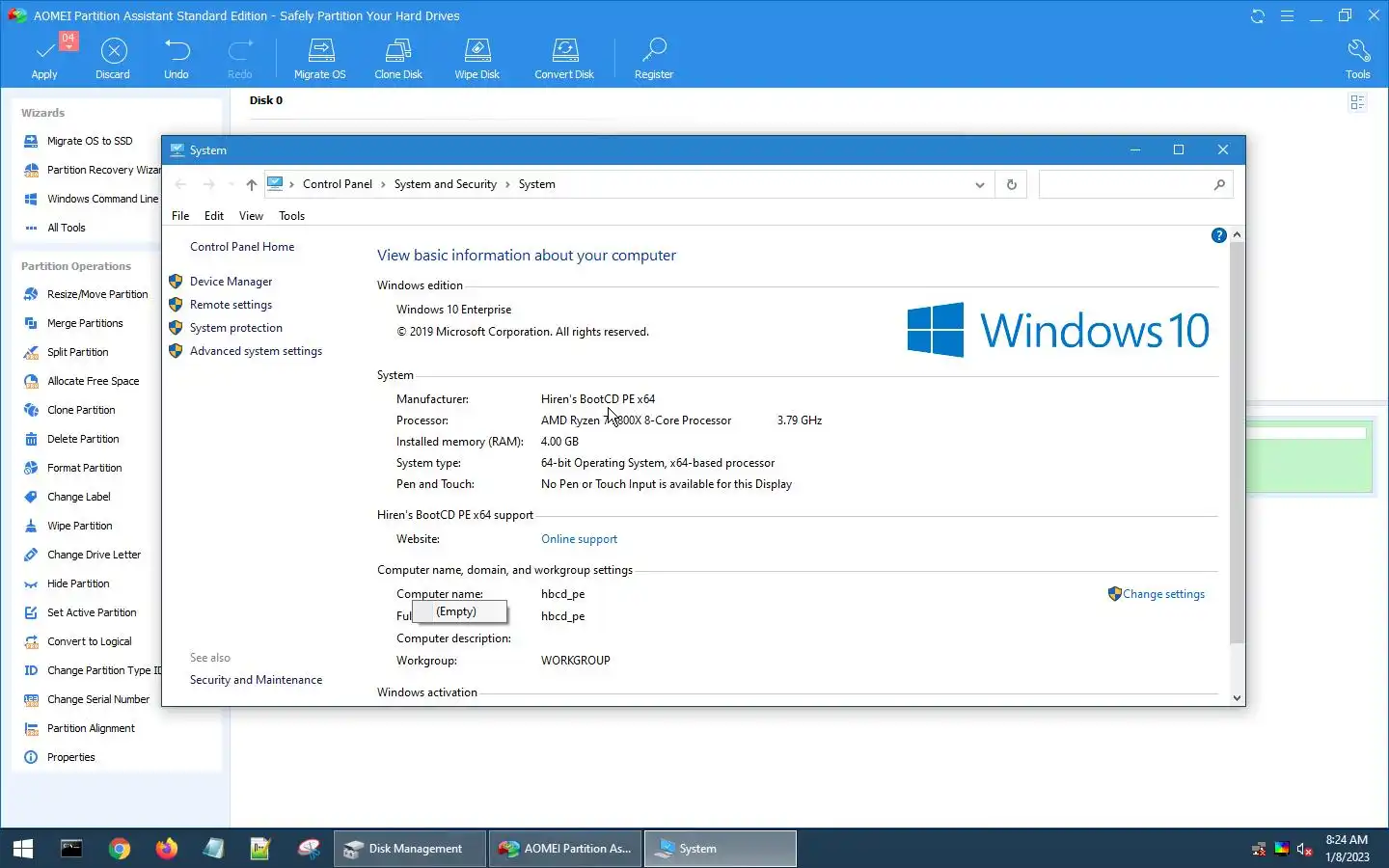Launch Chrome from taskbar
The width and height of the screenshot is (1389, 868).
pos(120,849)
